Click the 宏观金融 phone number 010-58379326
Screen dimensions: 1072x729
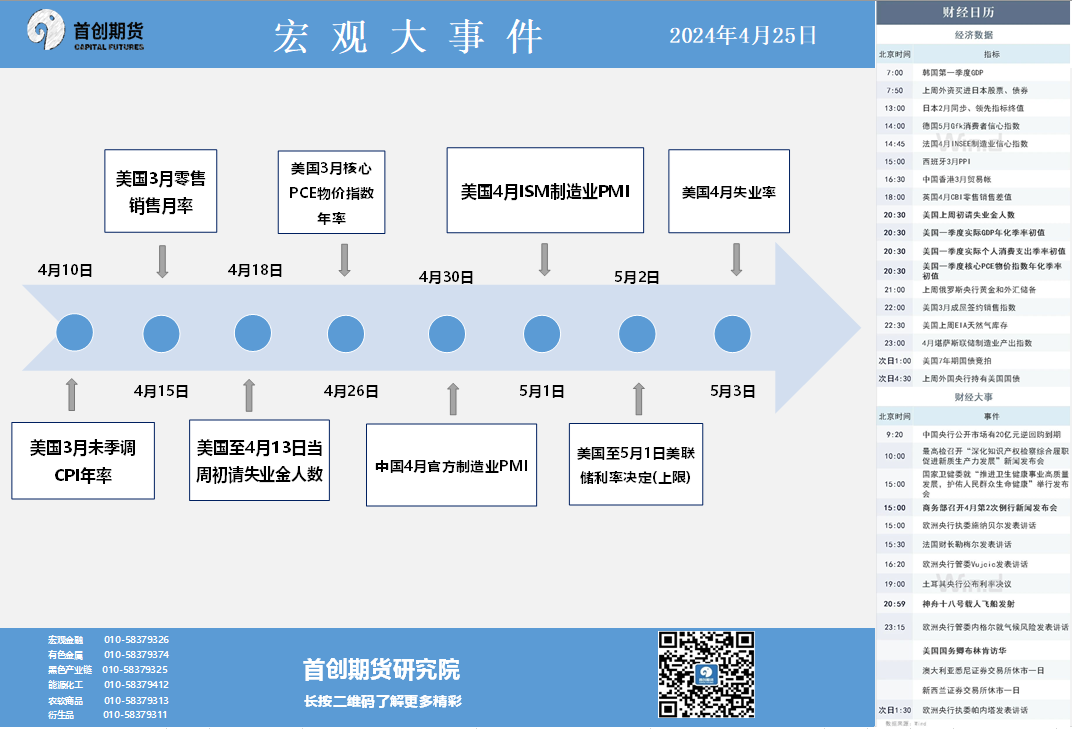pos(136,640)
